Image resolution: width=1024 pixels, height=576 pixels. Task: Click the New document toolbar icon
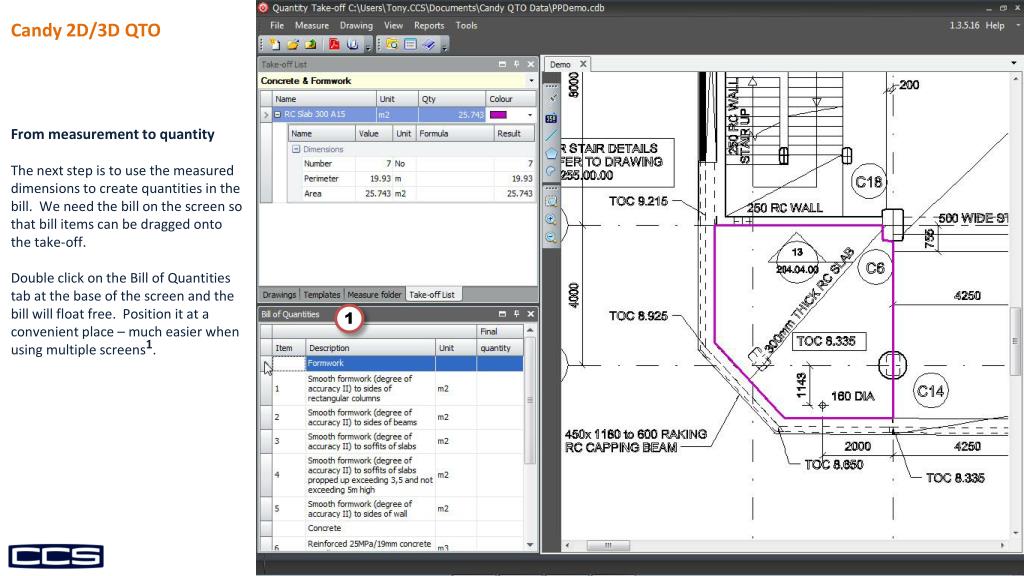[275, 44]
